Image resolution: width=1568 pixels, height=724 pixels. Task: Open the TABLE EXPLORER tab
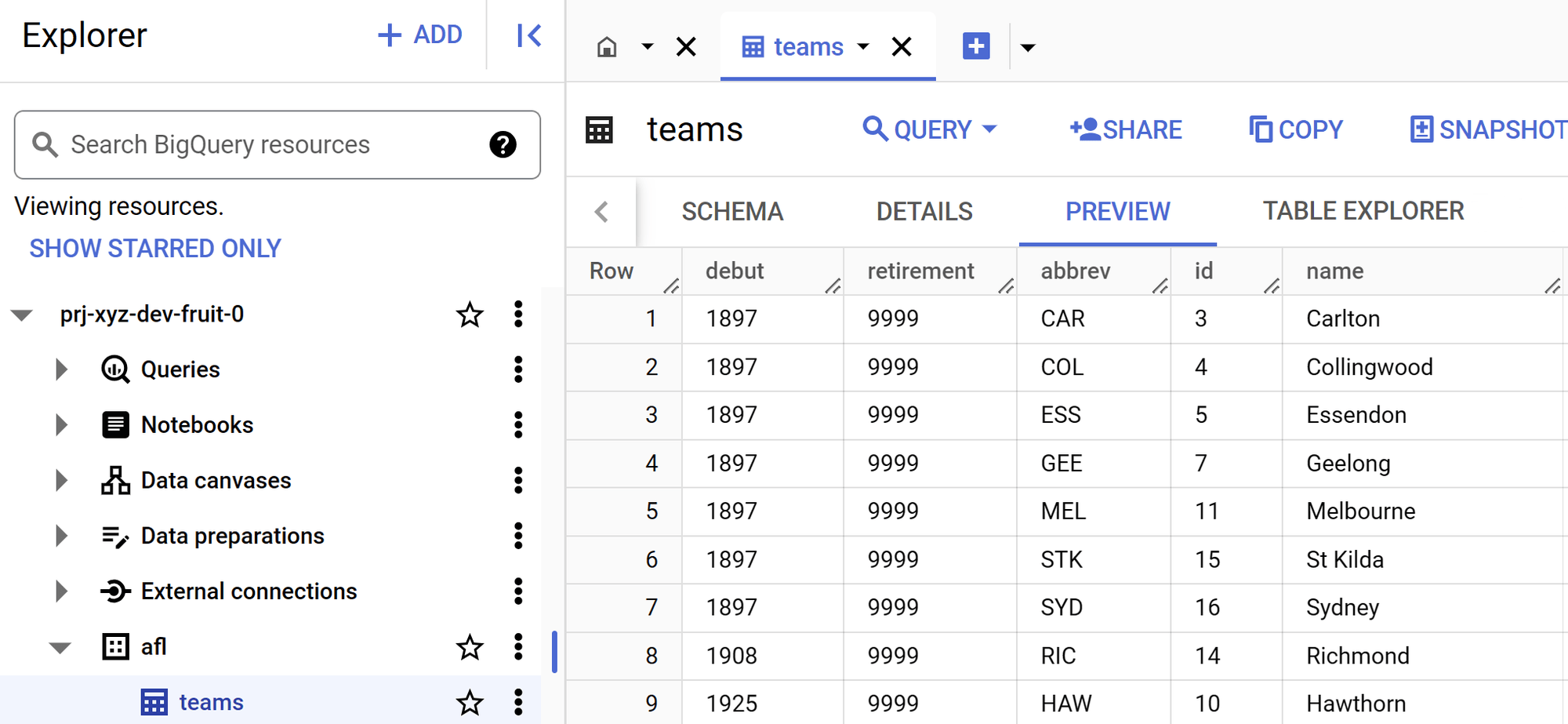[x=1363, y=211]
